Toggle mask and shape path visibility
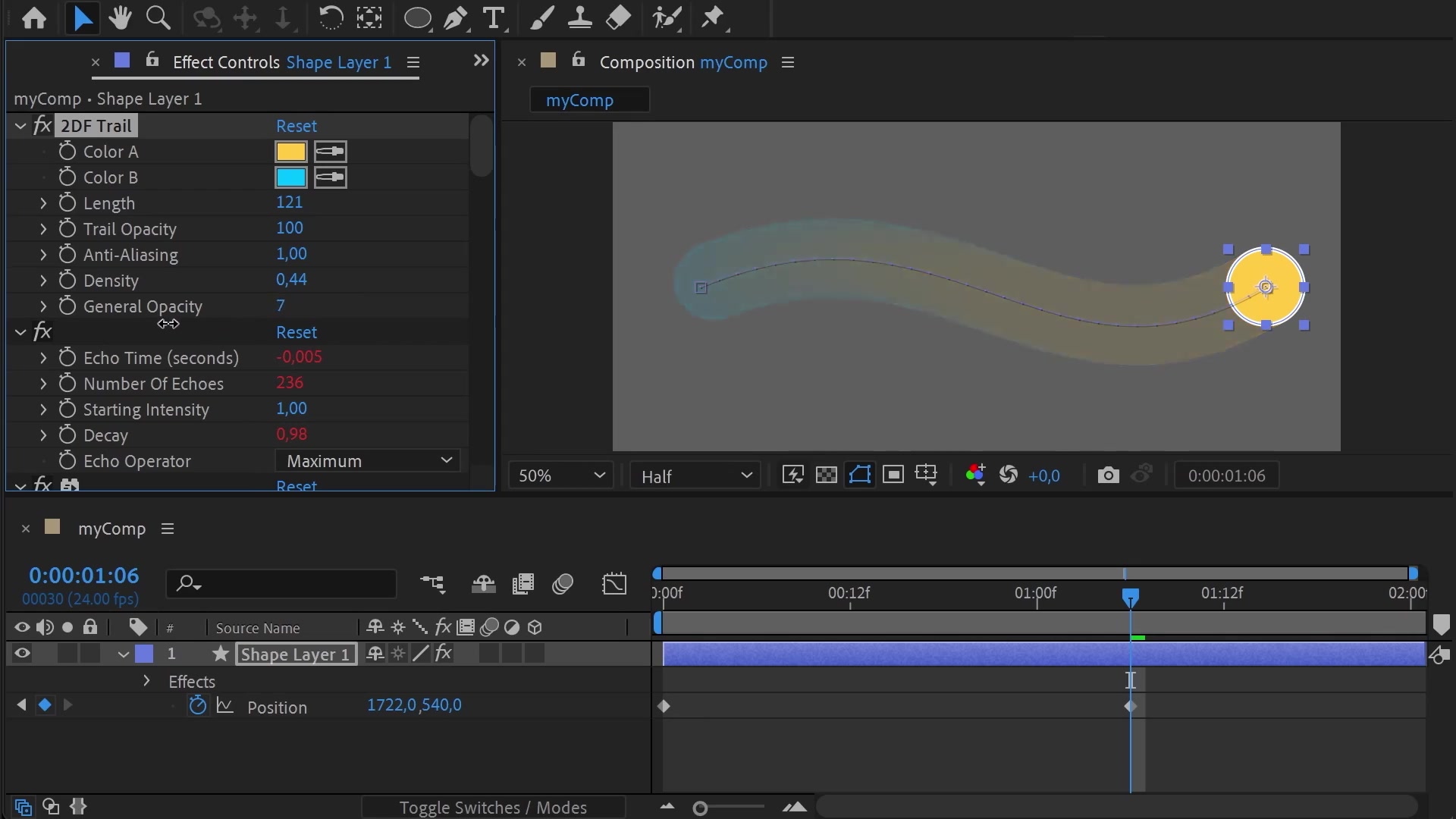1456x819 pixels. pos(859,475)
